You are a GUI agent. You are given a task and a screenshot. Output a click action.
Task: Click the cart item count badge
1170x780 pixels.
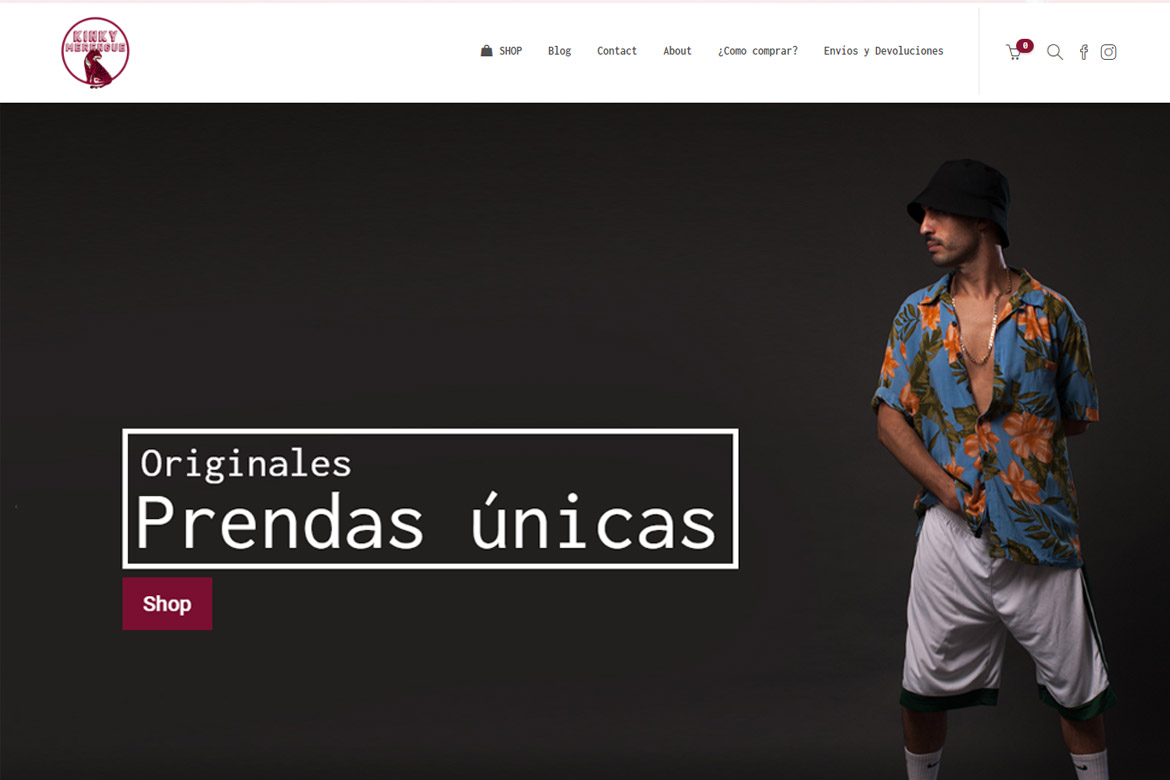[1025, 46]
